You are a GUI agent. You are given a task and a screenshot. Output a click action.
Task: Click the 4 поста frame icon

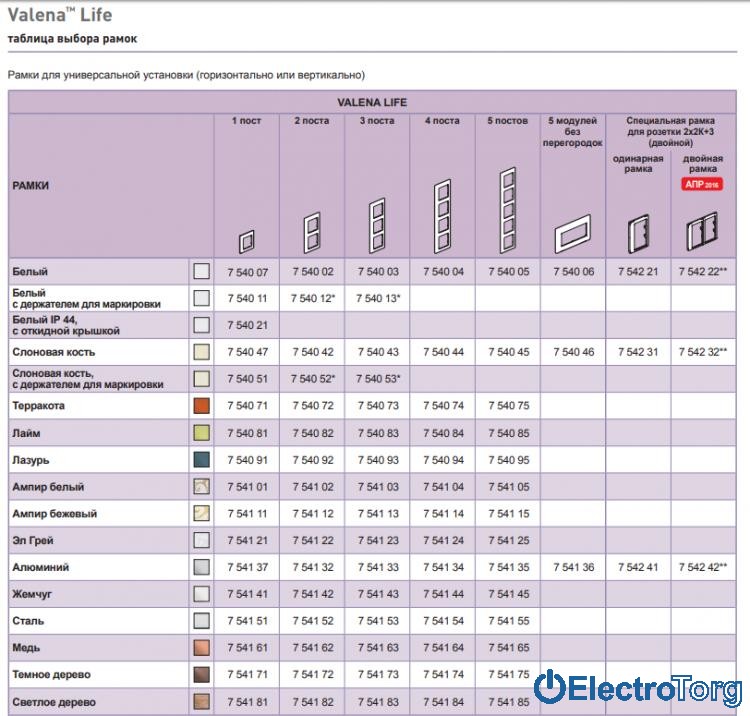point(441,216)
